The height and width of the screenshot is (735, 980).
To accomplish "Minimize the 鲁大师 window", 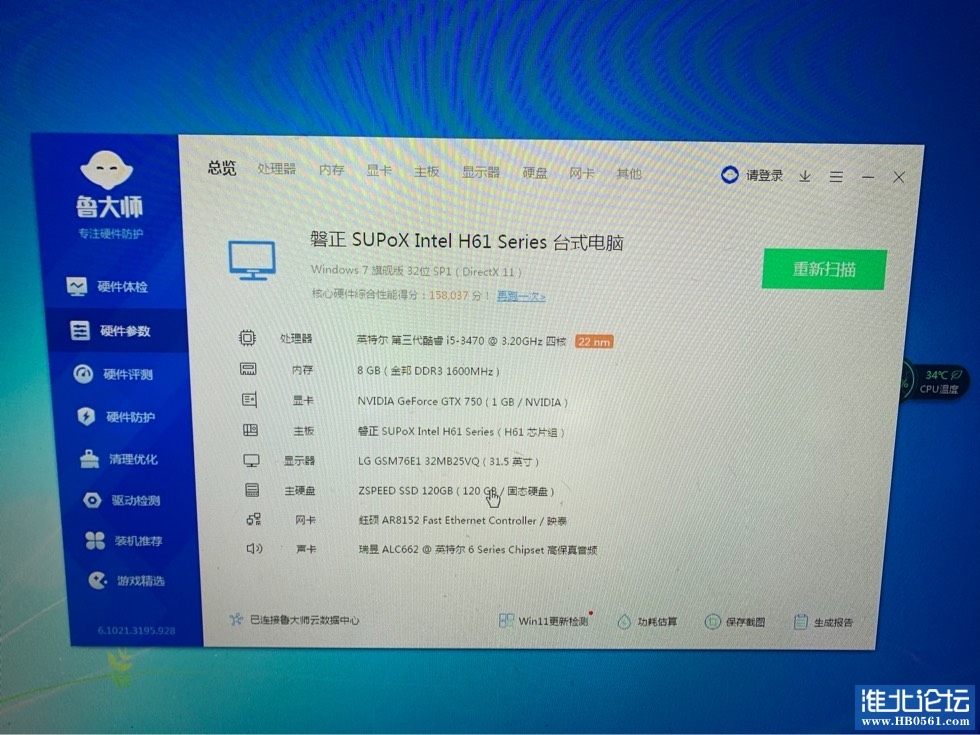I will point(868,178).
